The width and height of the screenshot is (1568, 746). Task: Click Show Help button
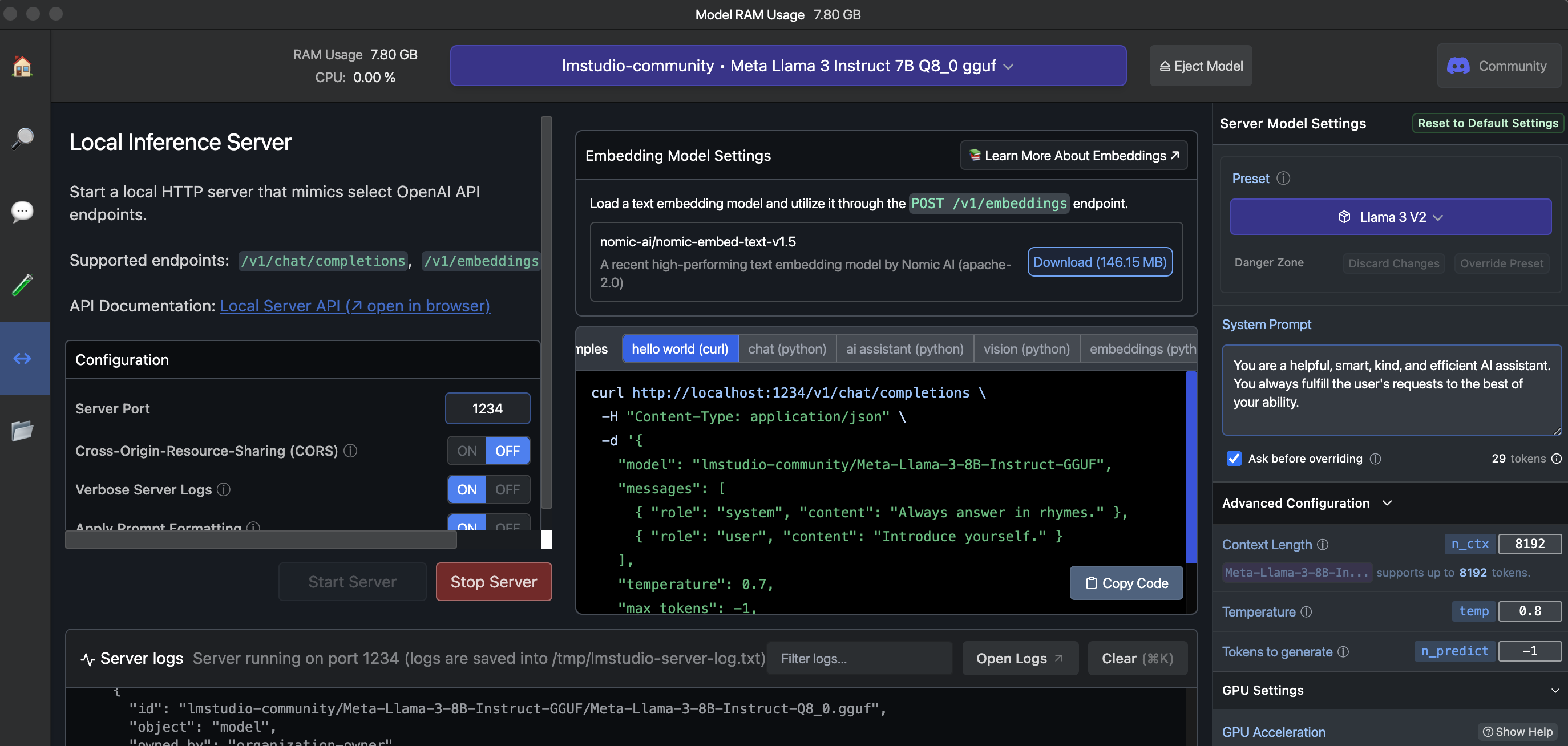click(1517, 732)
